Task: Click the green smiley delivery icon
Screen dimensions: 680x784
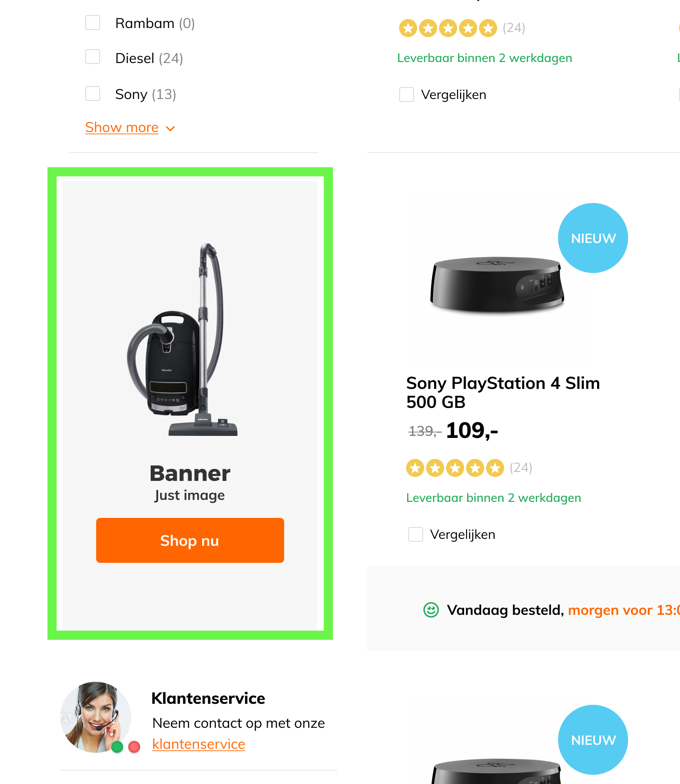Action: (x=431, y=610)
